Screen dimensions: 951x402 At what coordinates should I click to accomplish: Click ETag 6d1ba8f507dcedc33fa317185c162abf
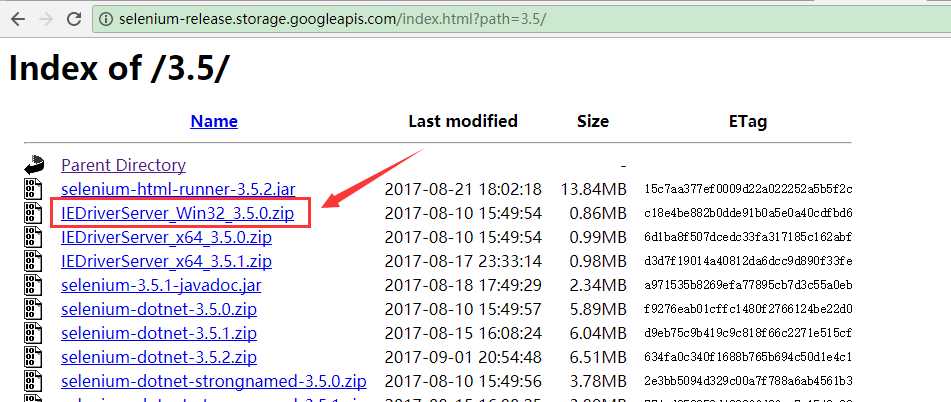[748, 238]
